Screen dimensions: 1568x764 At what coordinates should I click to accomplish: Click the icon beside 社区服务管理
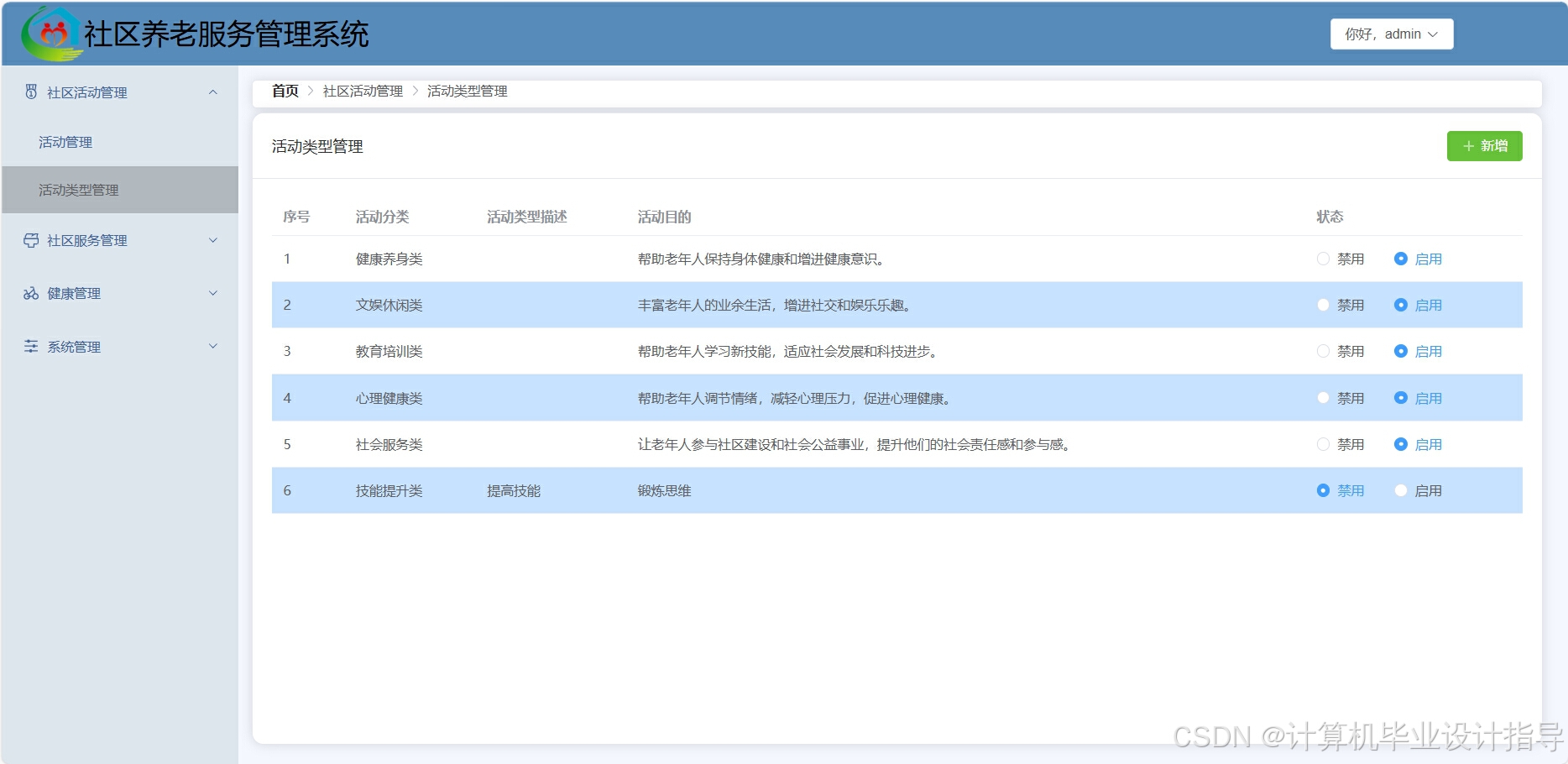coord(31,240)
